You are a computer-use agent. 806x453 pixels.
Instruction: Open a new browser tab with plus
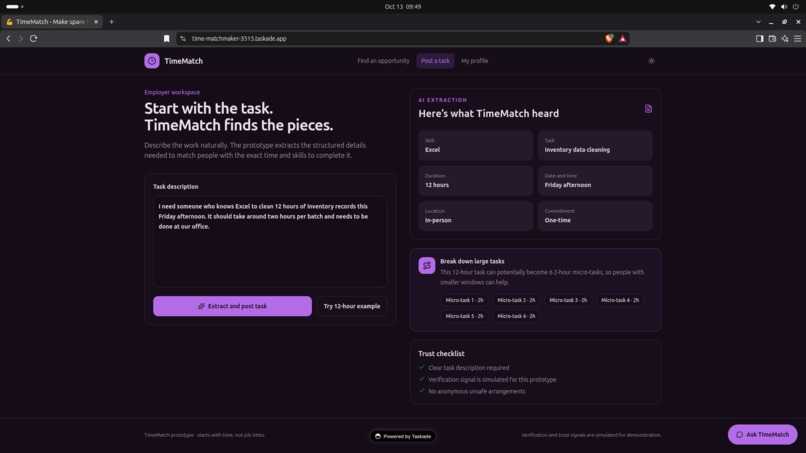pos(112,22)
